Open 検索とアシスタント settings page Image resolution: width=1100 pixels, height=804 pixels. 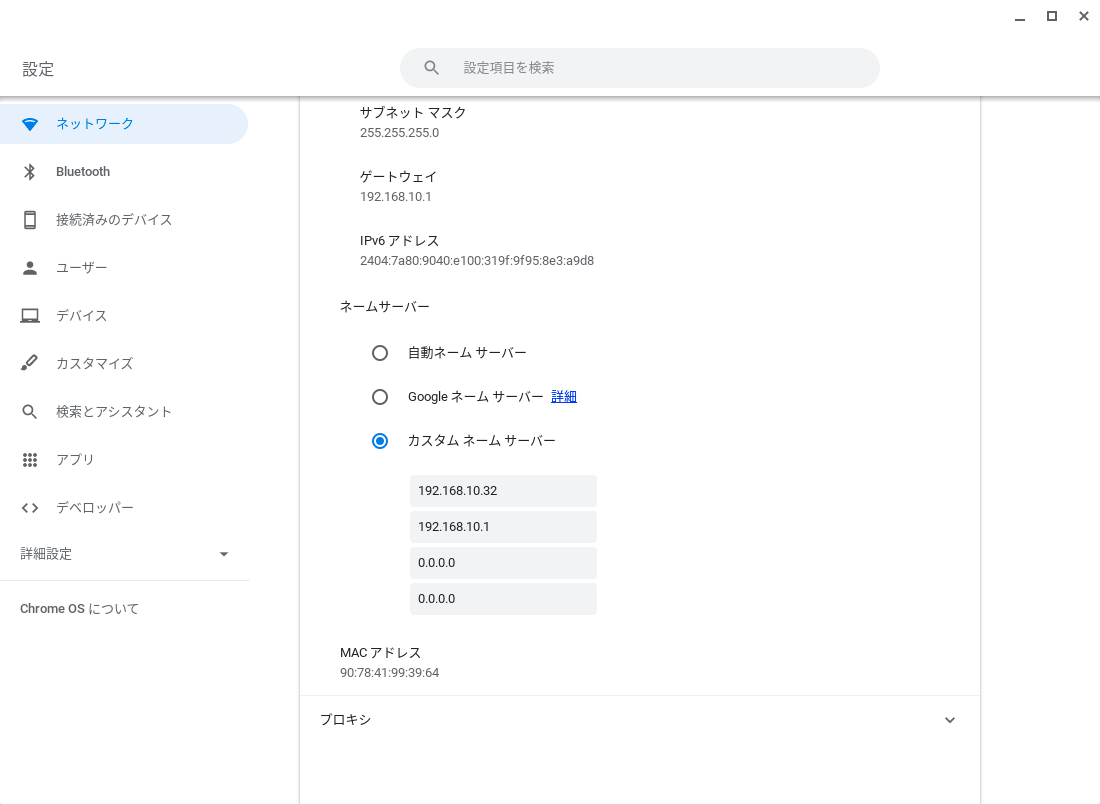[x=114, y=412]
